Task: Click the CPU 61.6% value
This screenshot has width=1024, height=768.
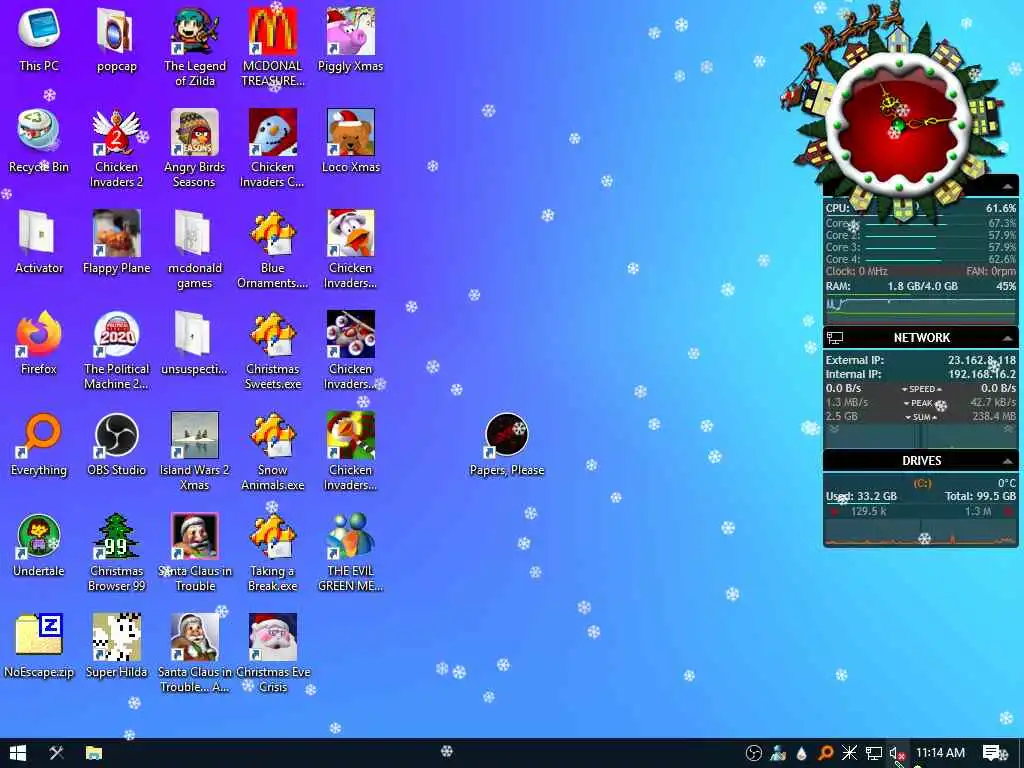Action: [1000, 208]
